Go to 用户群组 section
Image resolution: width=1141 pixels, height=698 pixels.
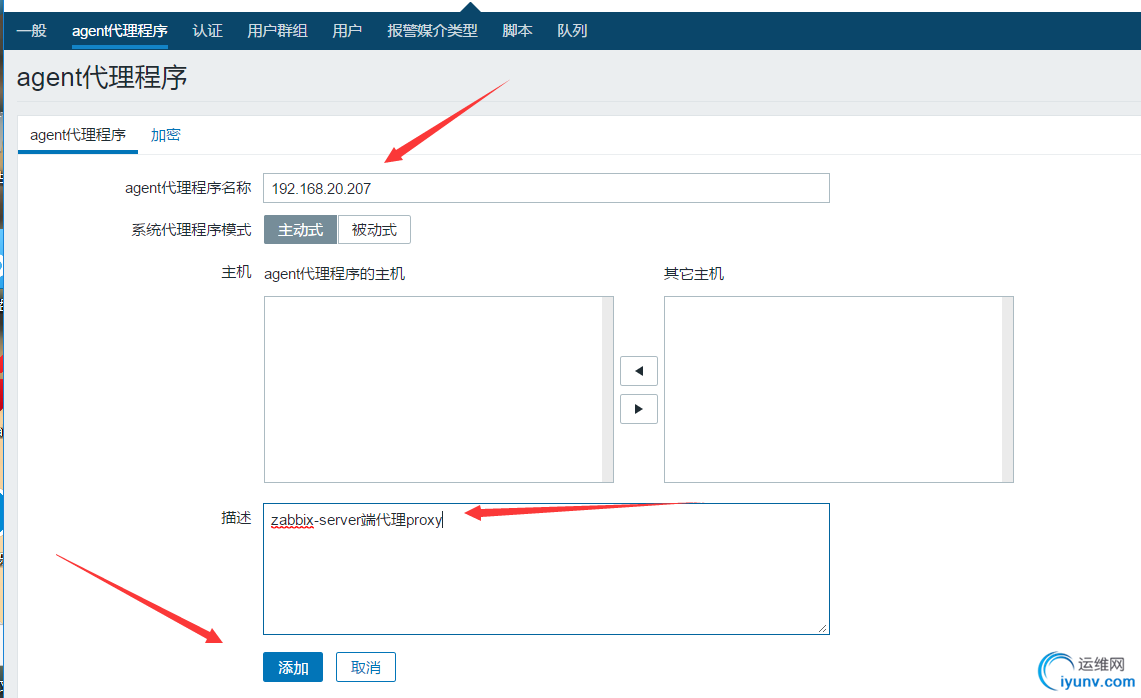tap(277, 31)
